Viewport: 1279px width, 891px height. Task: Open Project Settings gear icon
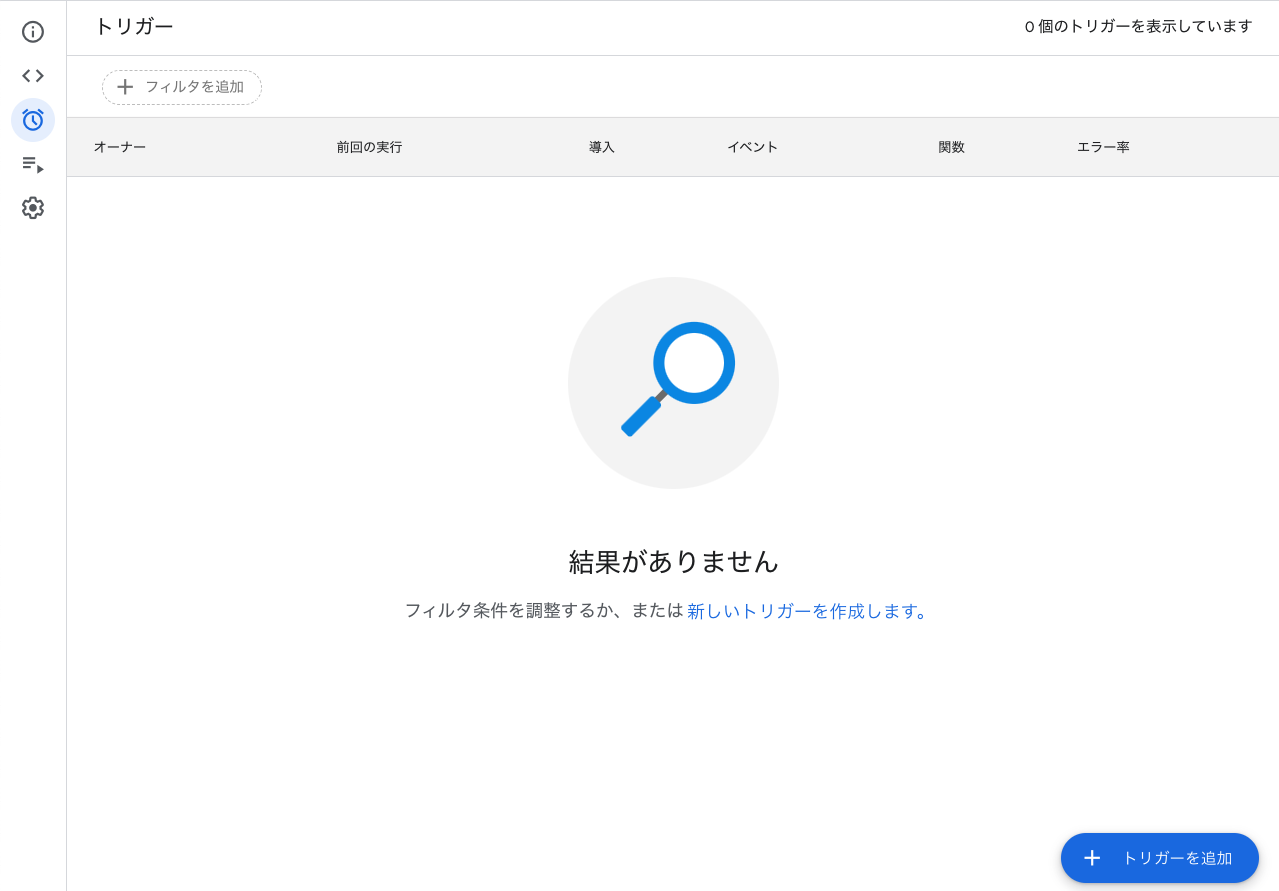[x=33, y=208]
